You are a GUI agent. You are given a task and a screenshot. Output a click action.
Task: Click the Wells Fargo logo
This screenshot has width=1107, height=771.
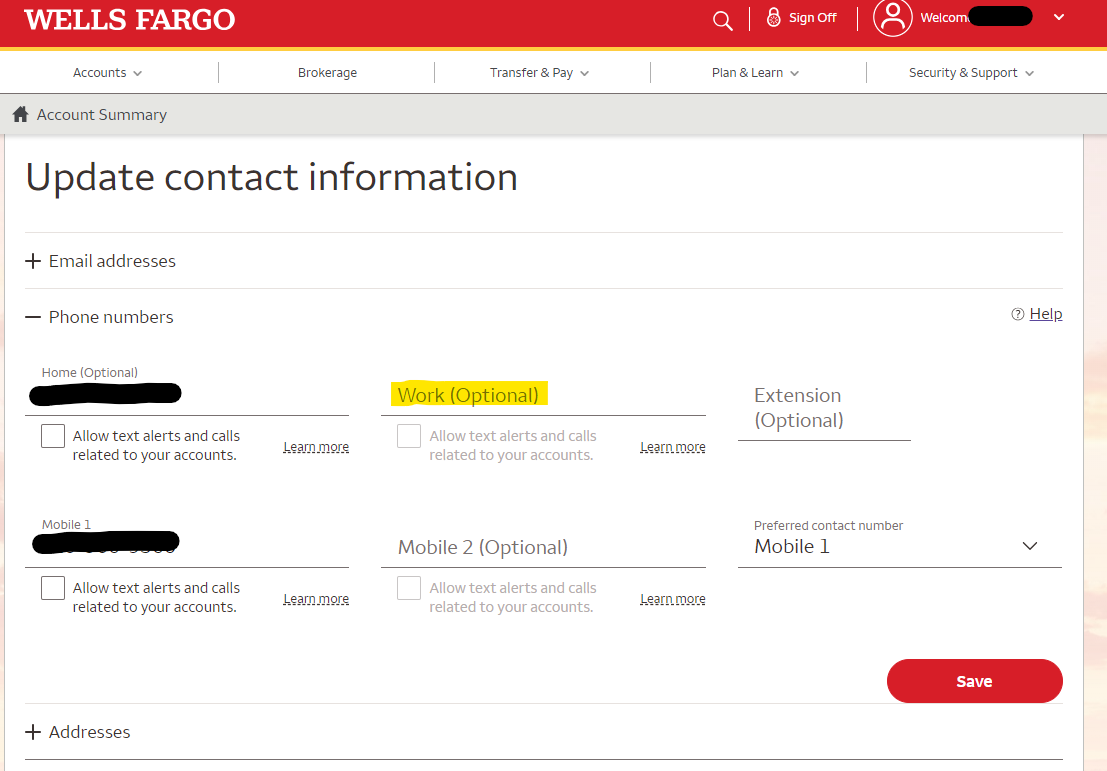(129, 19)
